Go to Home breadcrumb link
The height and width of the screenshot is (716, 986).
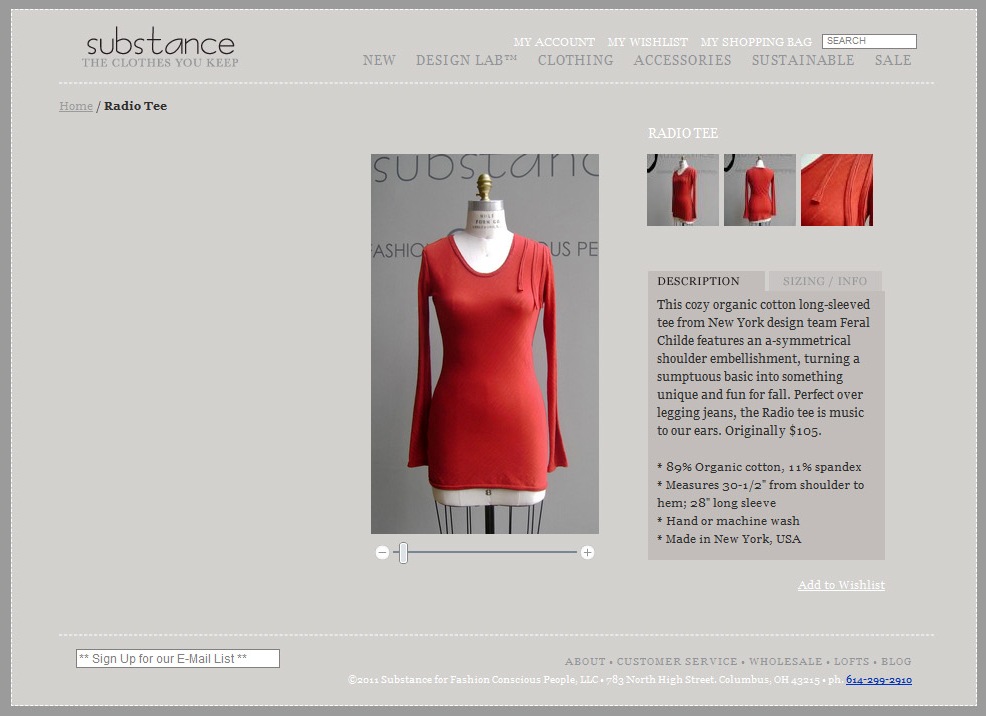[76, 106]
